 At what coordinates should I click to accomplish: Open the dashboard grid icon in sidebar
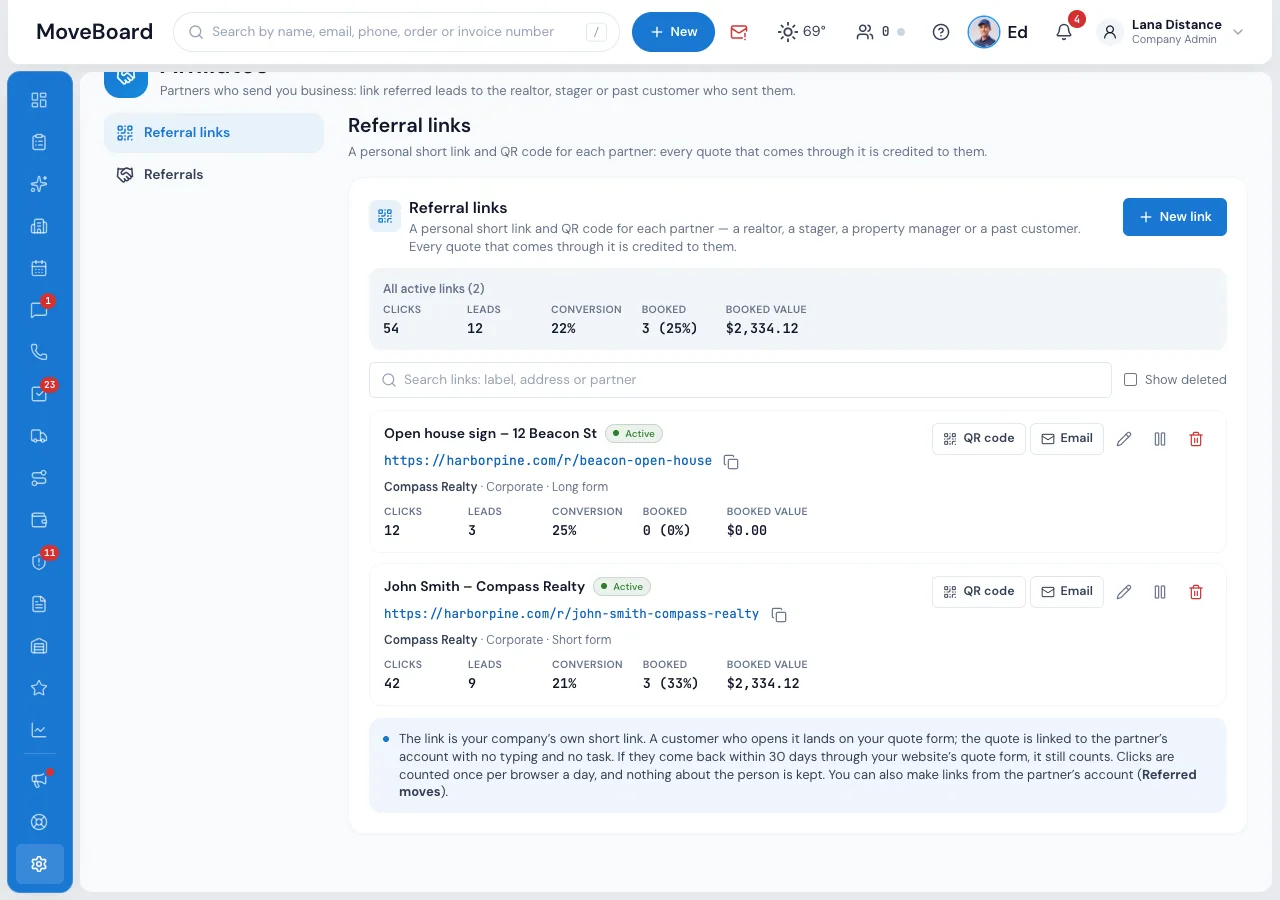39,100
